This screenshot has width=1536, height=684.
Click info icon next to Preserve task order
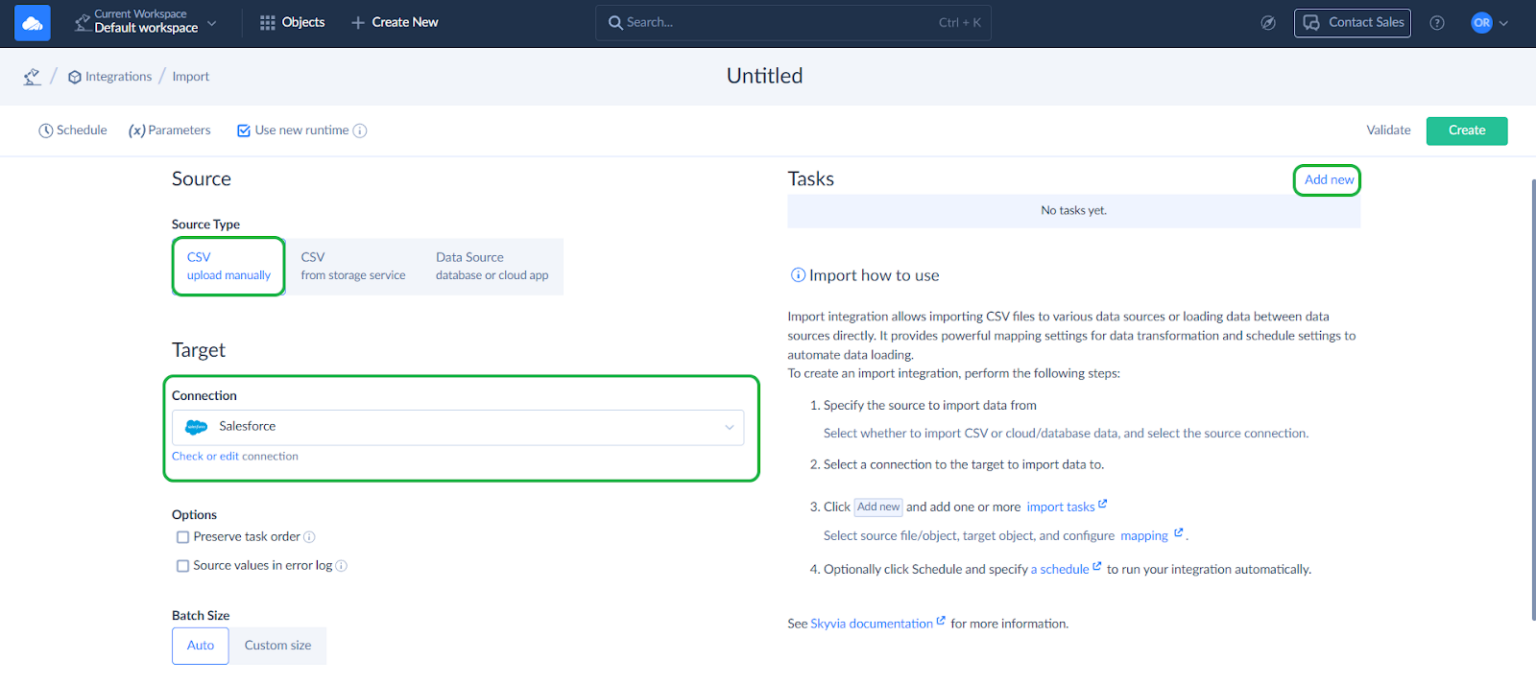[310, 537]
